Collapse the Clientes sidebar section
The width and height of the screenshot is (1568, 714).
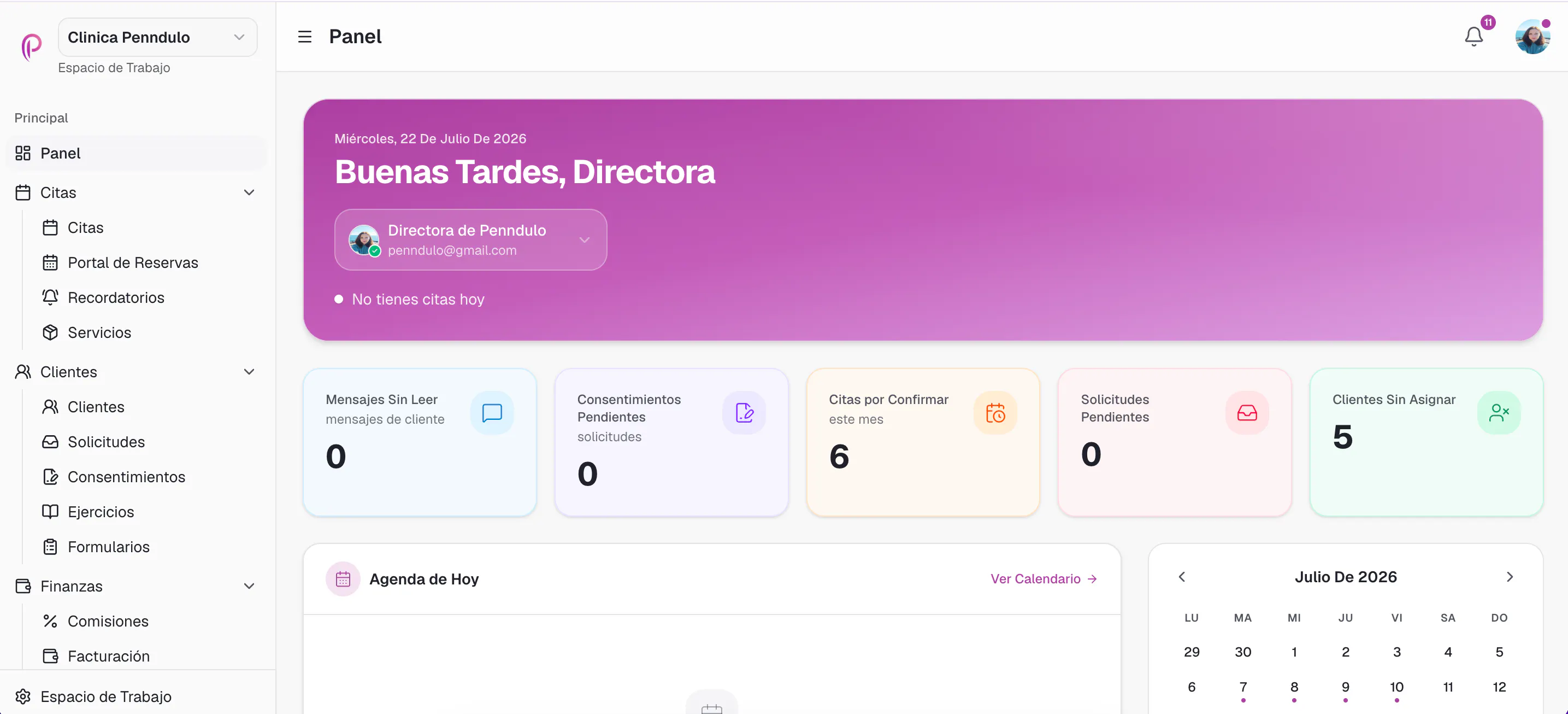click(249, 372)
